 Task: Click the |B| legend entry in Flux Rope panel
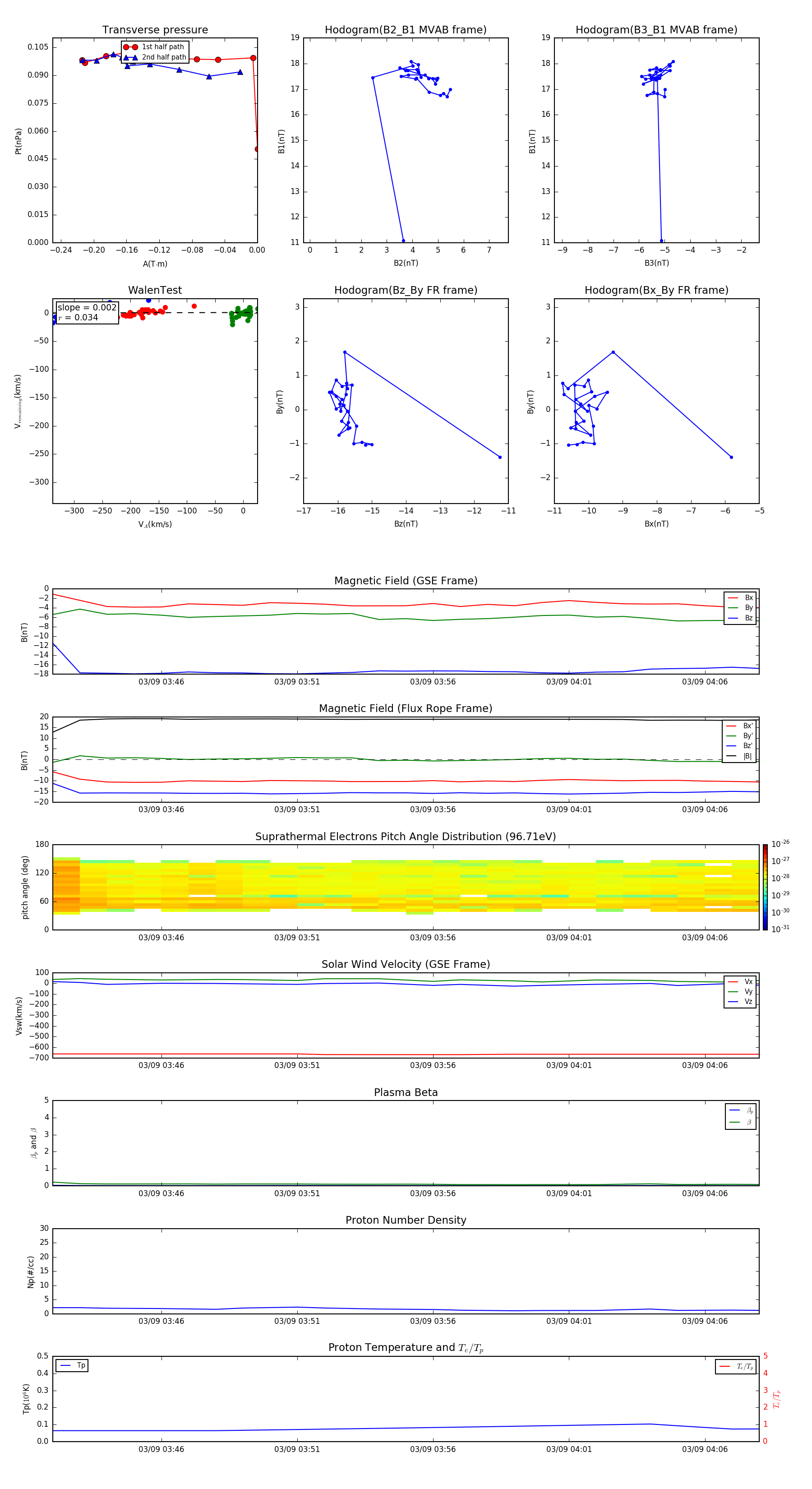coord(739,756)
